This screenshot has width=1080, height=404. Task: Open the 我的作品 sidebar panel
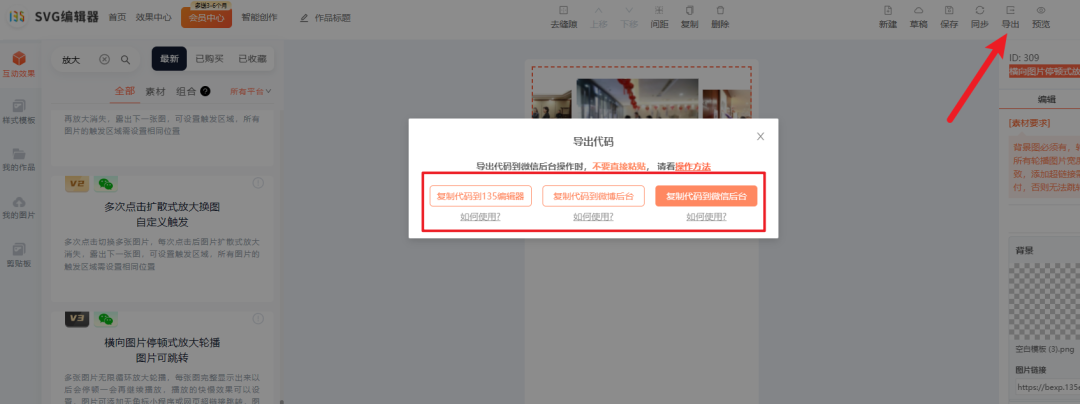click(x=19, y=159)
